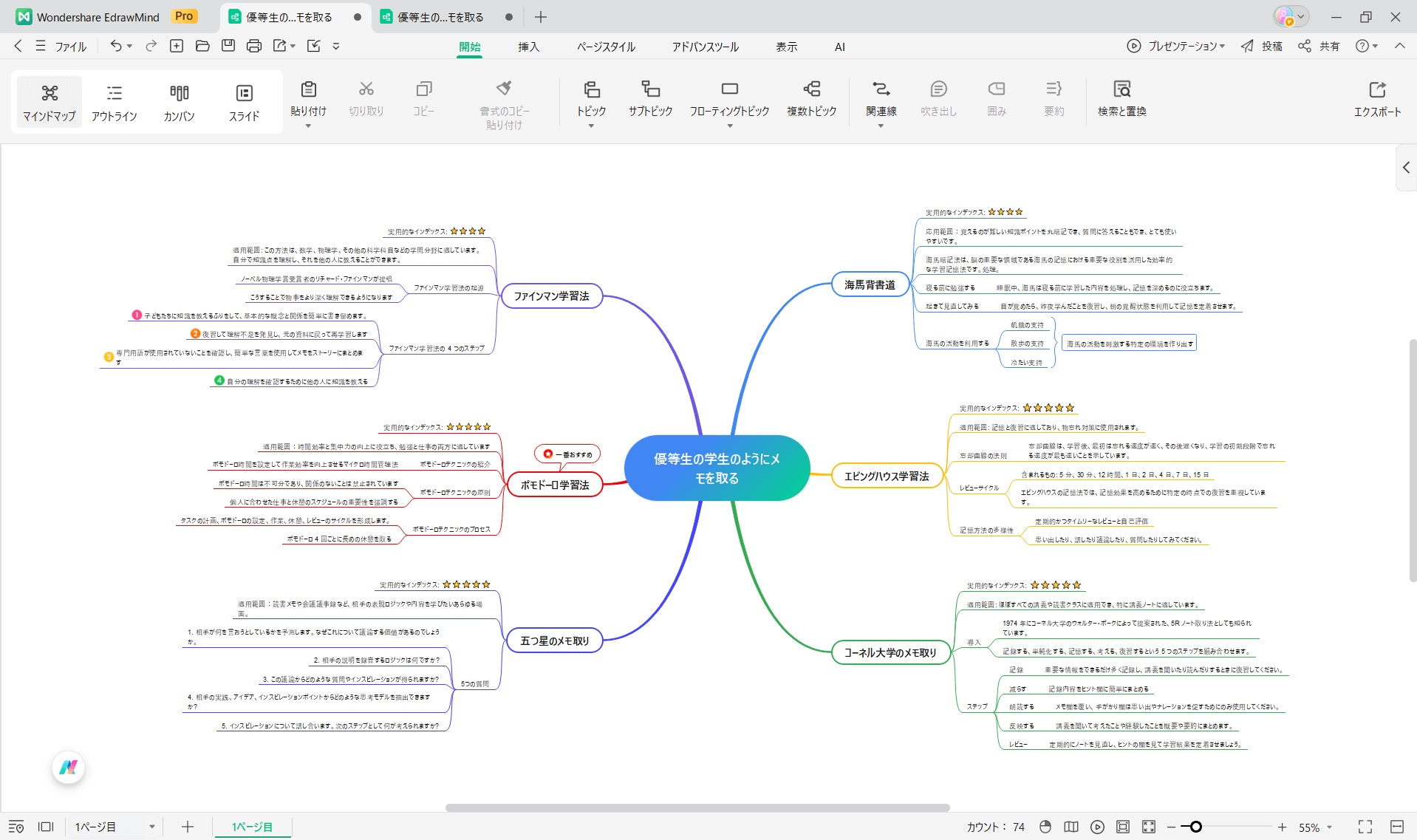1417x840 pixels.
Task: Open the AI assistant floating button
Action: click(69, 768)
